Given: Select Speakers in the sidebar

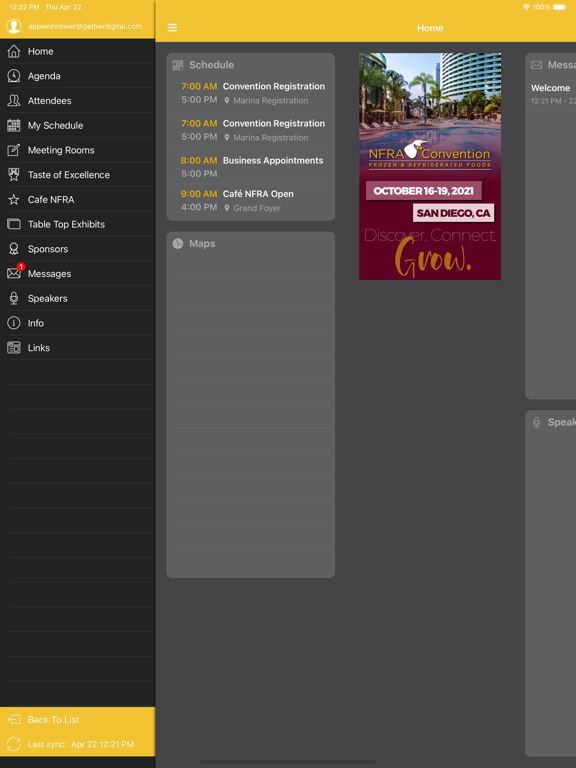Looking at the screenshot, I should coord(77,298).
